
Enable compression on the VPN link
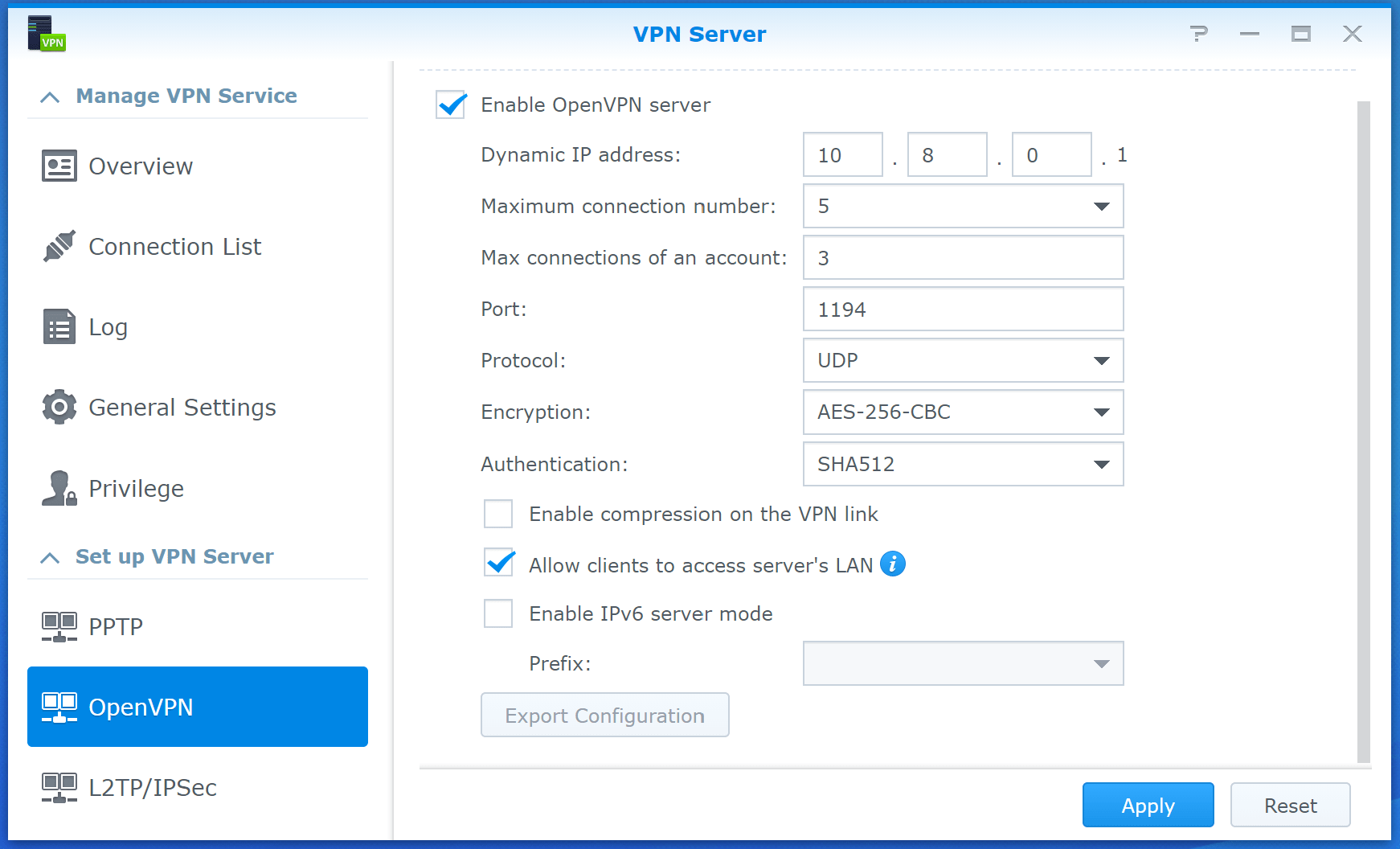(x=498, y=514)
